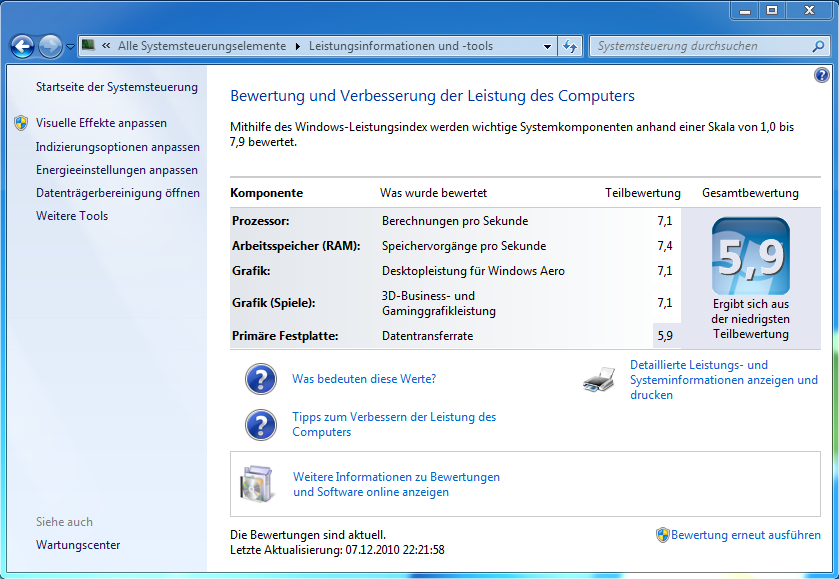The image size is (839, 579).
Task: Click Primäre Festplatte row label
Action: tap(285, 336)
